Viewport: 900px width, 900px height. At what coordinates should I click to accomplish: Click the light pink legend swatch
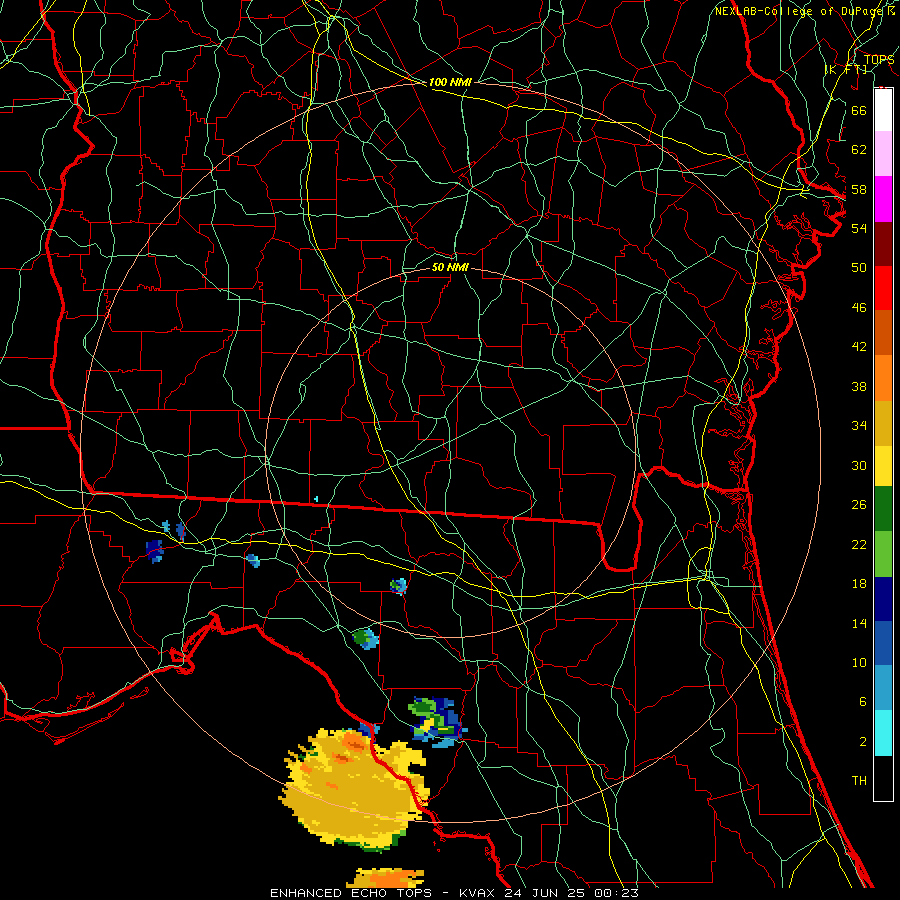point(883,154)
